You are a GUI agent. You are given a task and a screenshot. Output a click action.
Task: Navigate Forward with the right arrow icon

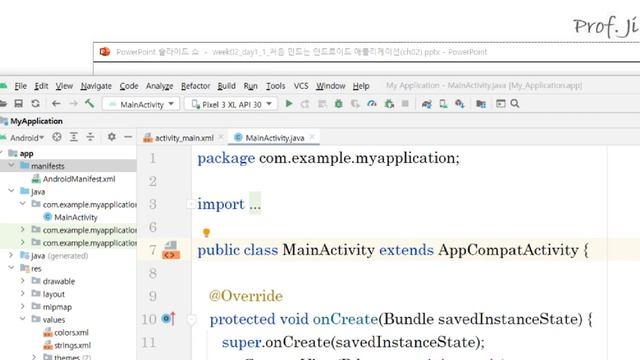pyautogui.click(x=73, y=104)
